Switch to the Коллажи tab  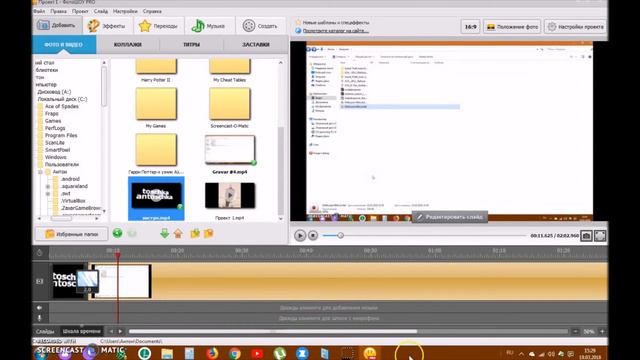(x=128, y=44)
